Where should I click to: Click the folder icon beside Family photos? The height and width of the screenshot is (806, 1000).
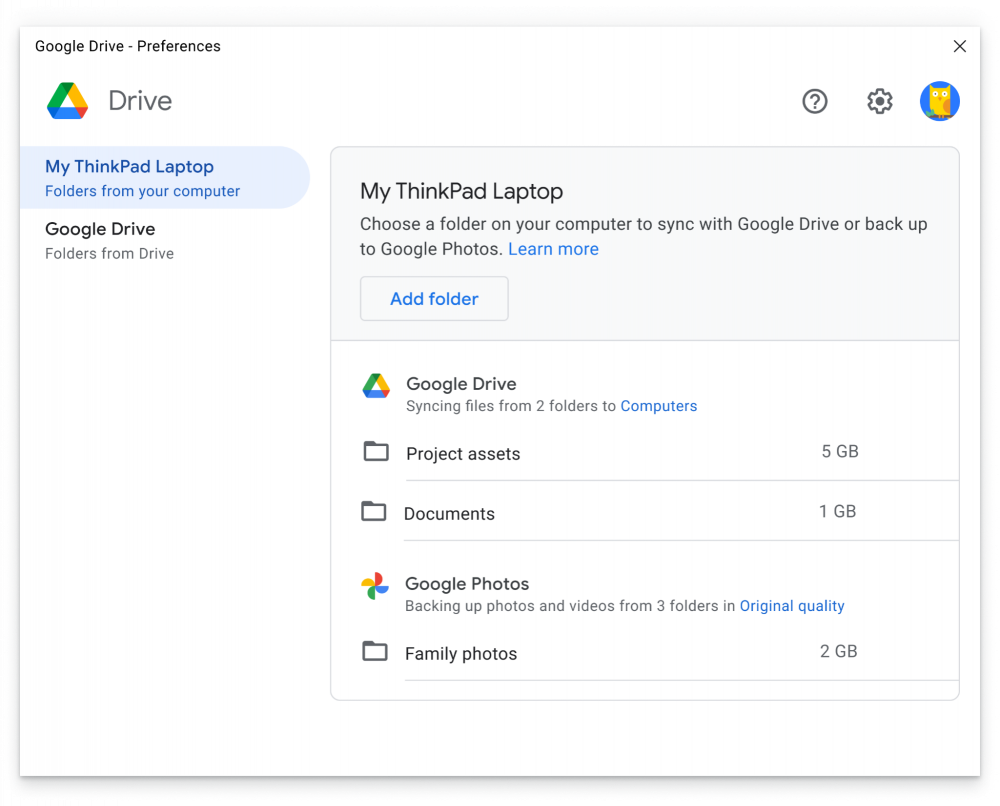point(374,651)
